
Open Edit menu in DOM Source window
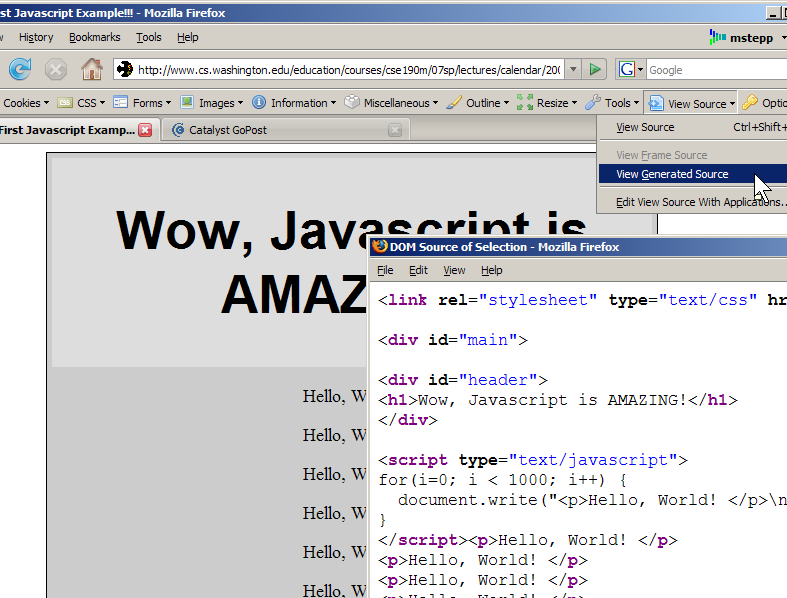pos(418,270)
